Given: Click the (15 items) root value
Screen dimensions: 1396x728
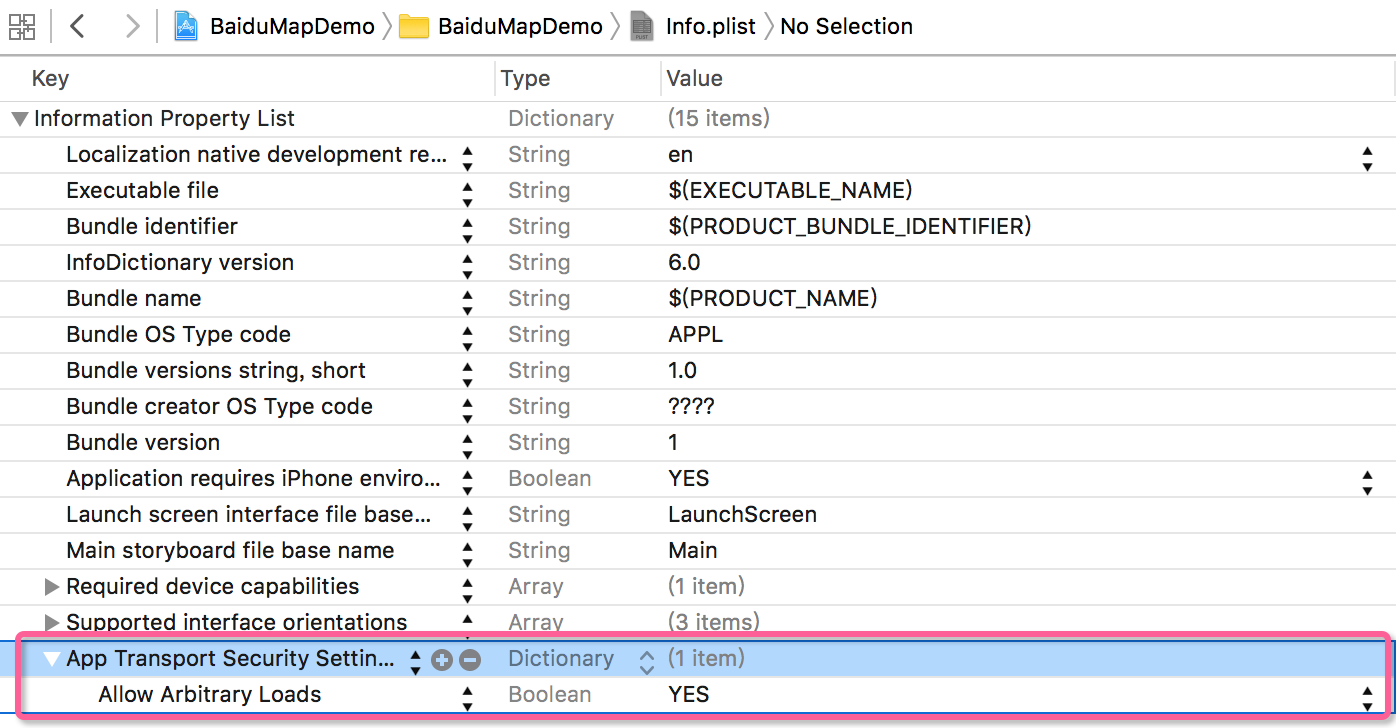Looking at the screenshot, I should (719, 119).
